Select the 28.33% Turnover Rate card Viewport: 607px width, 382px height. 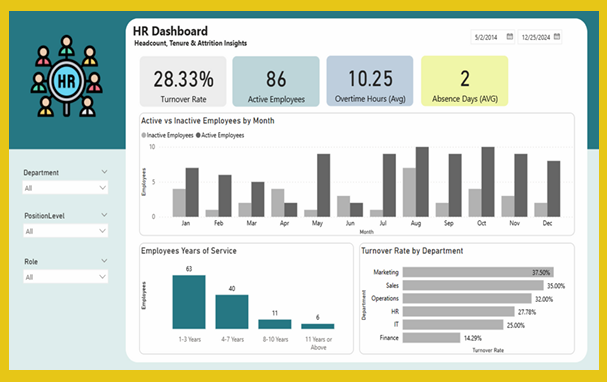[183, 81]
